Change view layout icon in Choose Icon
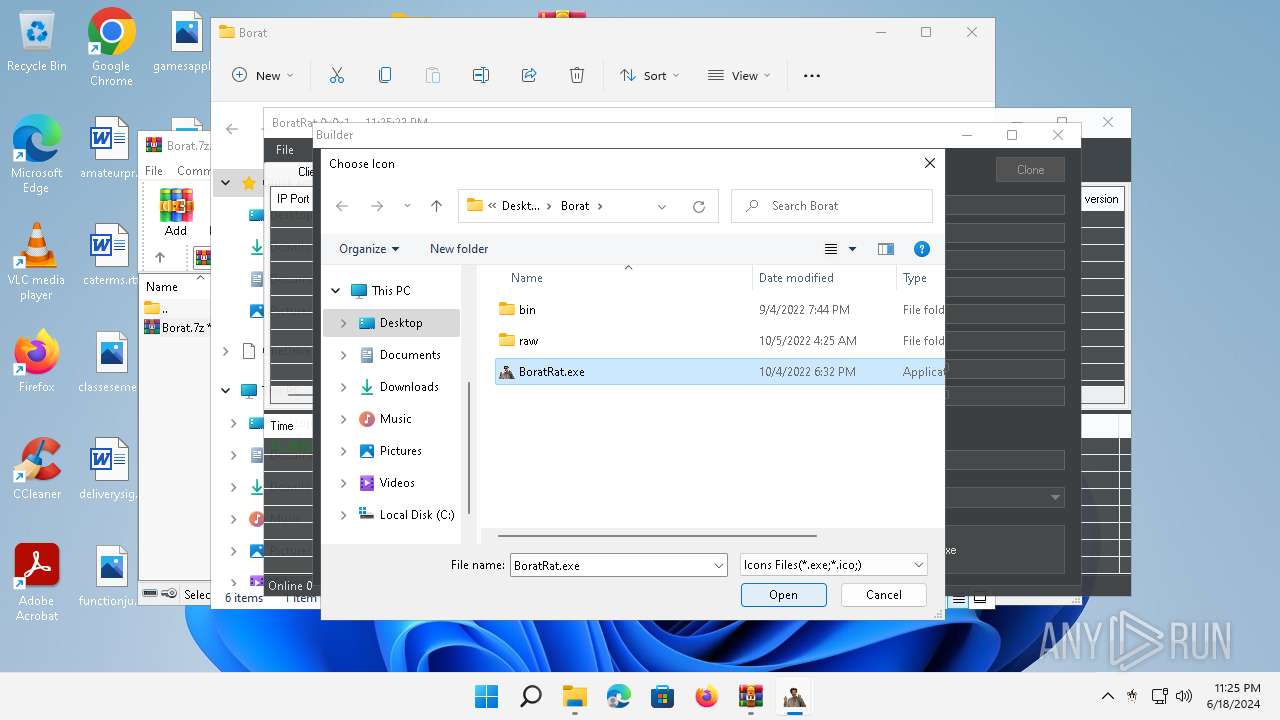Screen dimensions: 1280x720 click(831, 249)
